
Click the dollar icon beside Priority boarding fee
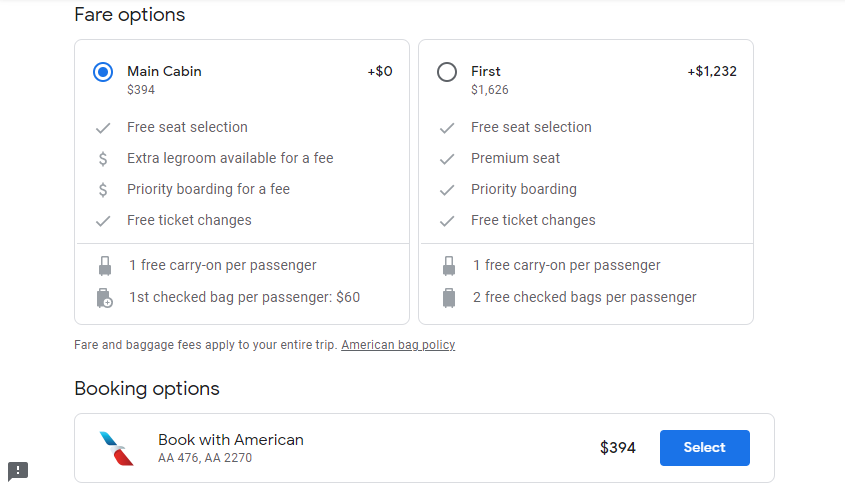point(103,190)
